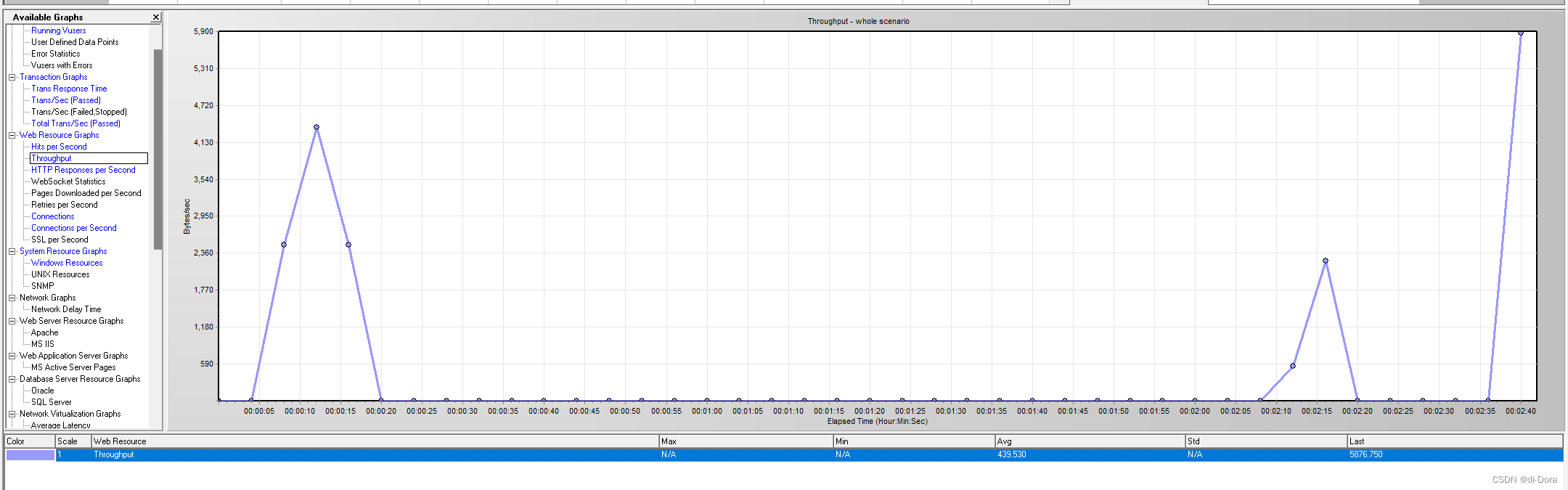This screenshot has width=1568, height=490.
Task: Select SQL Server graph
Action: pos(51,402)
